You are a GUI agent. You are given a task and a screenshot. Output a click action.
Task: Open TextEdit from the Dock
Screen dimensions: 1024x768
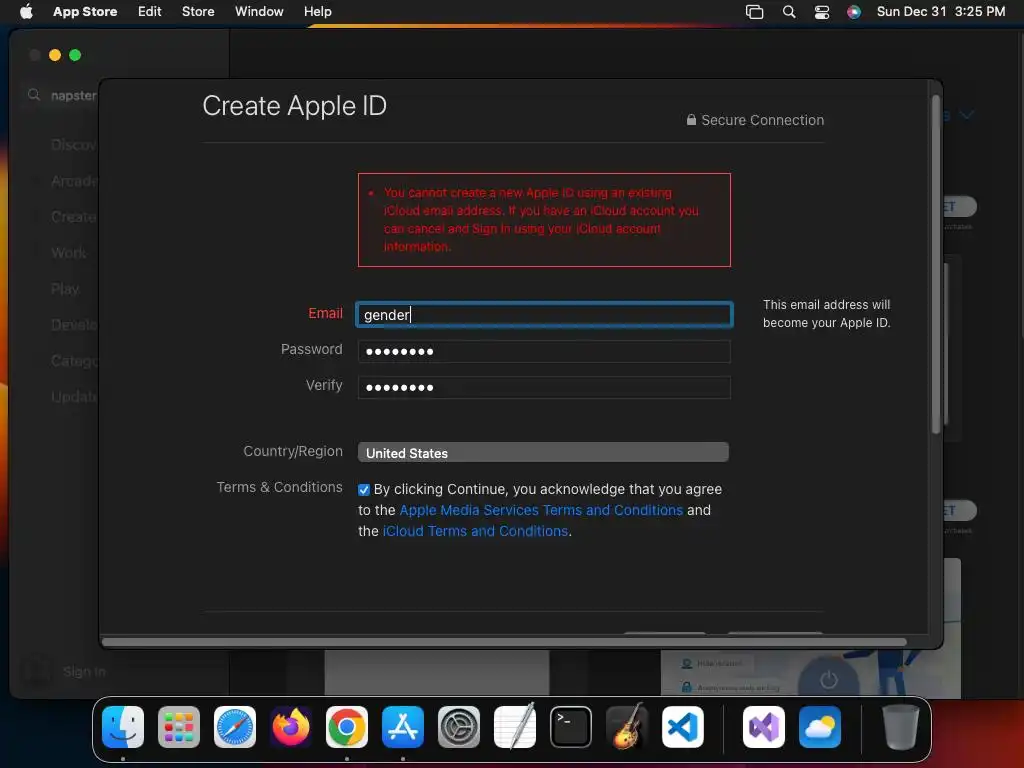pos(515,726)
